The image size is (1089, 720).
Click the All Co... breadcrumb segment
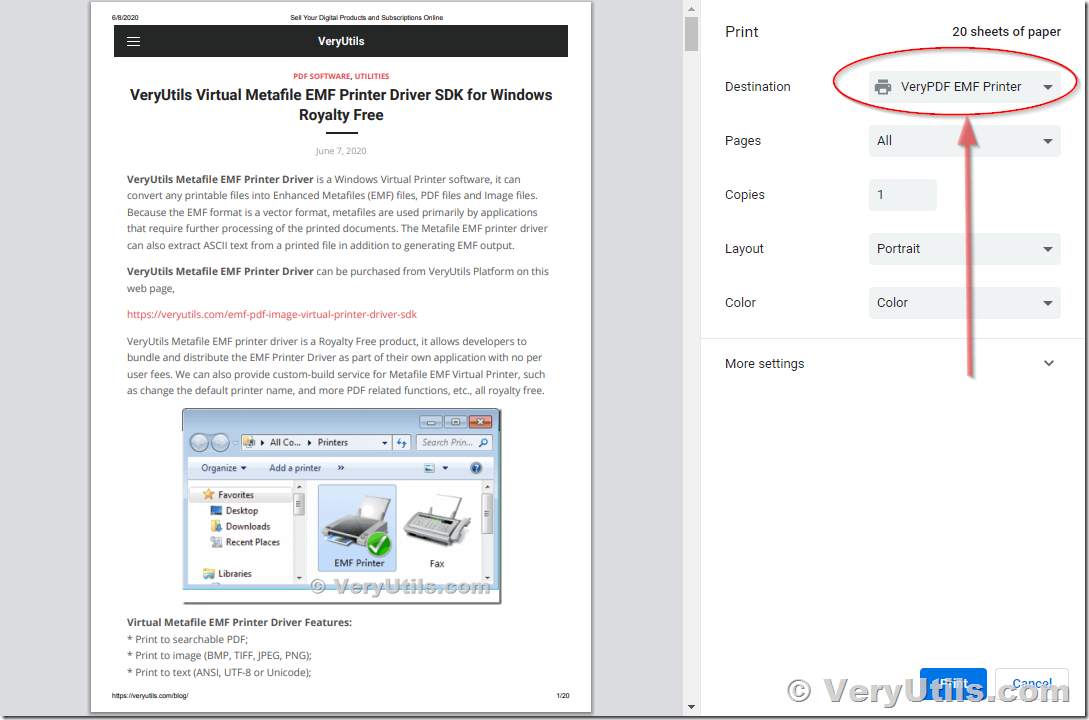tap(285, 442)
